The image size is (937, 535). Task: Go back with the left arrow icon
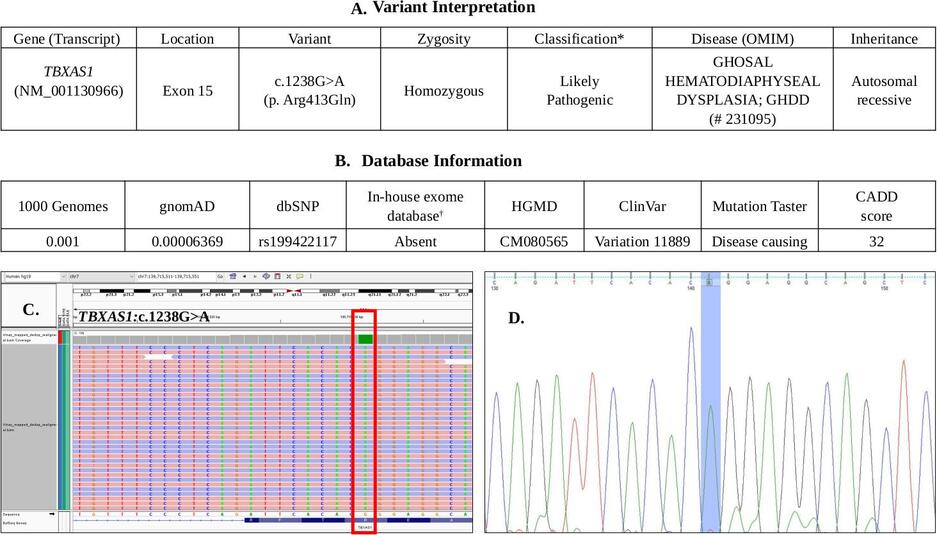[x=244, y=276]
